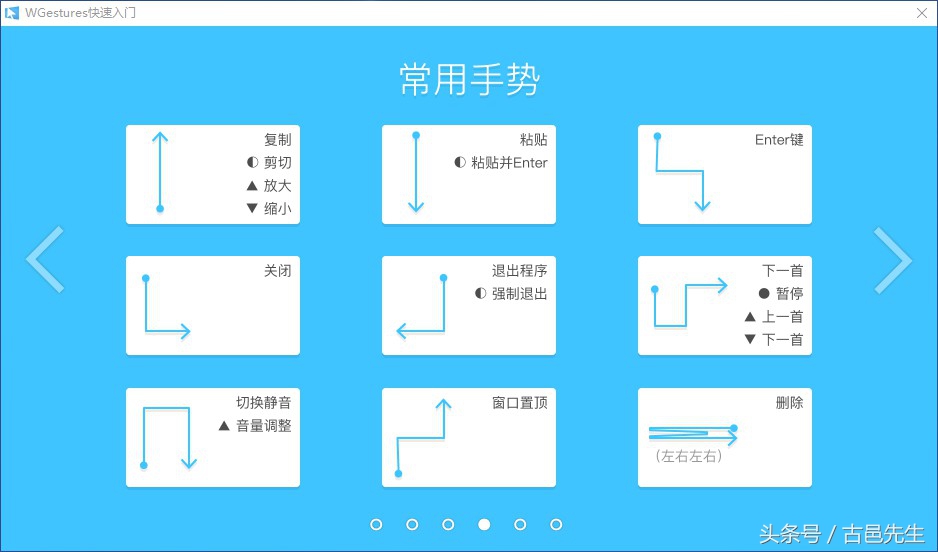
Task: Jump to the fifth page indicator dot
Action: [x=520, y=524]
